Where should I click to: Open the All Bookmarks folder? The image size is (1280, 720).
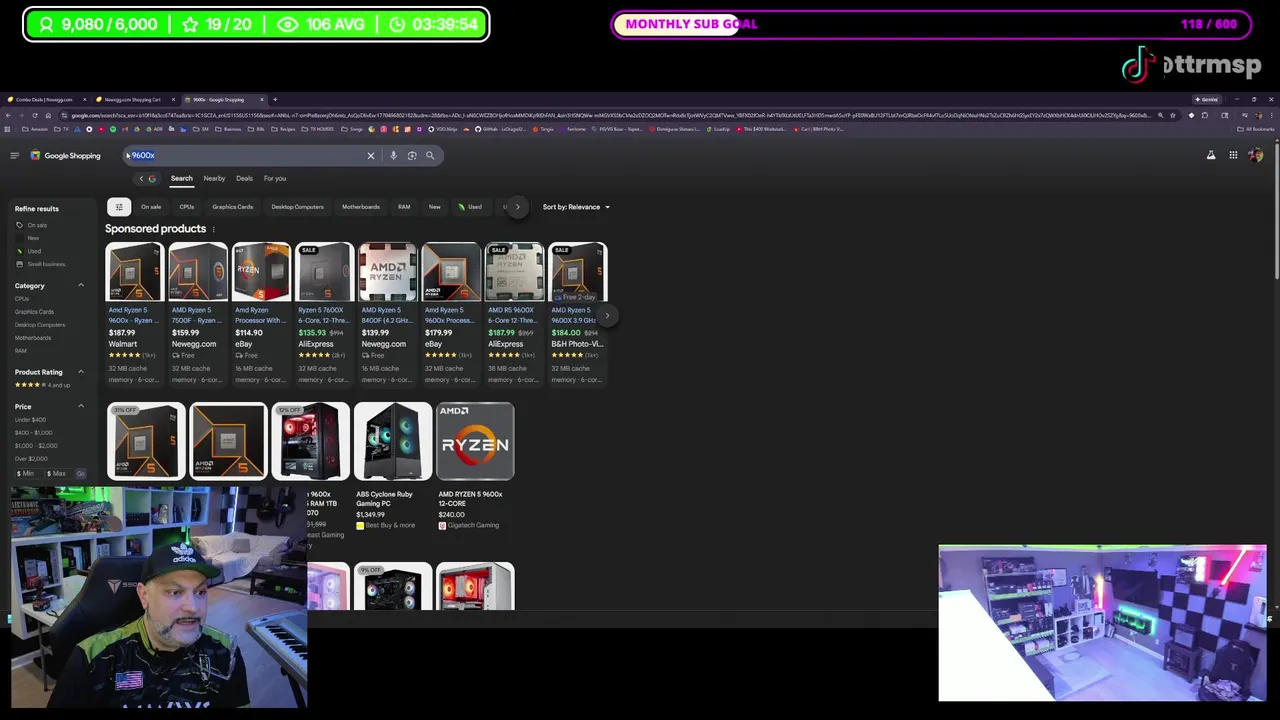pos(1256,129)
